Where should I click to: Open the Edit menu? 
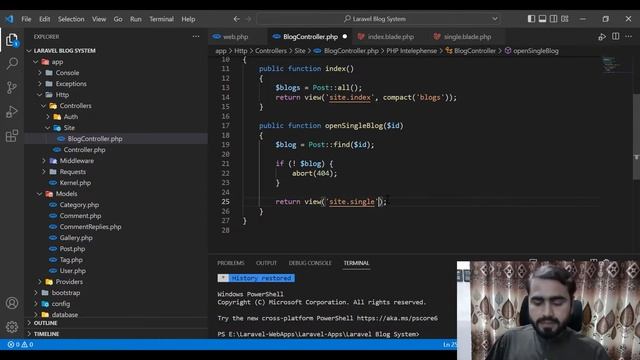point(44,19)
